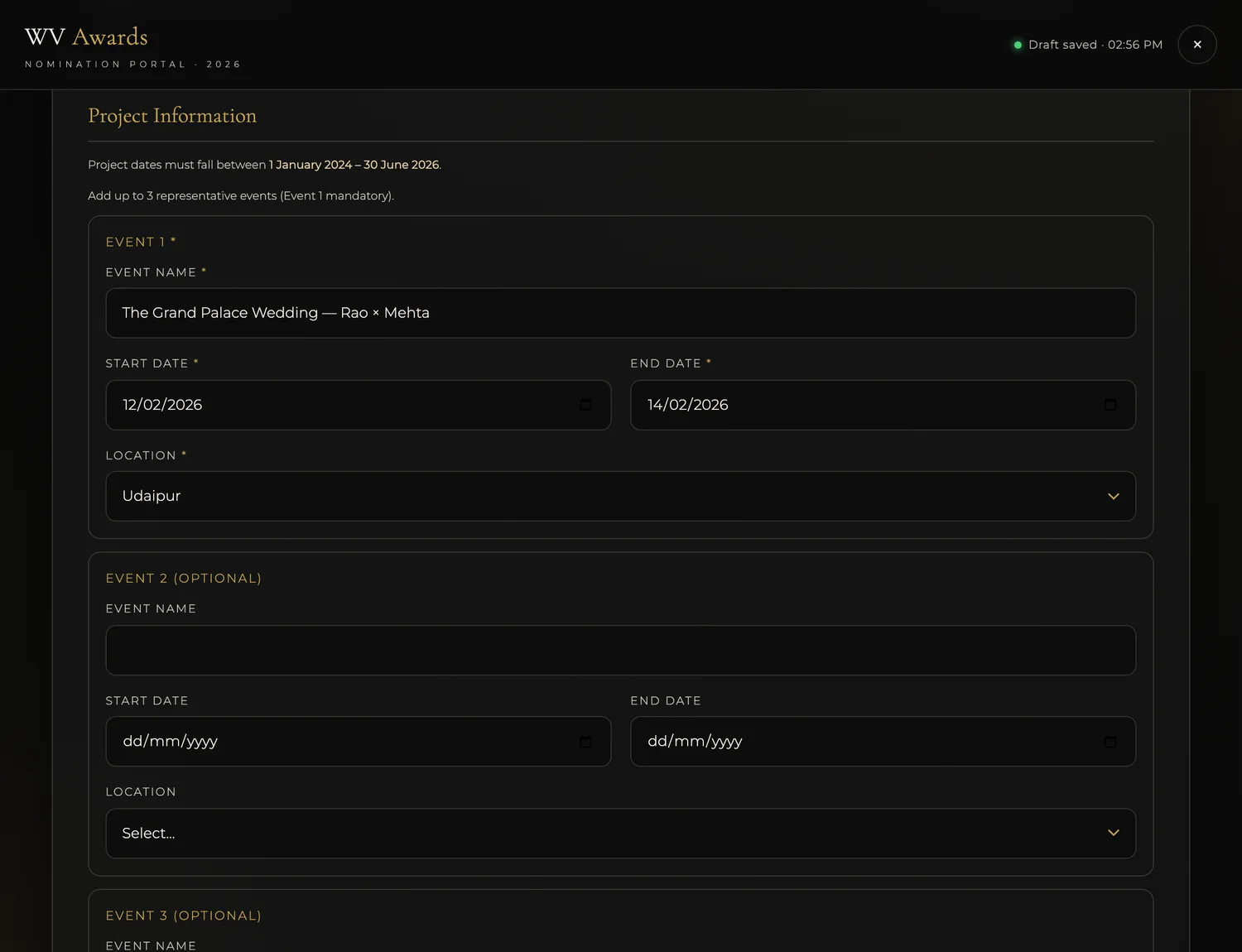This screenshot has height=952, width=1242.
Task: Click Event 2 end date dd/mm/yyyy field
Action: coord(883,742)
